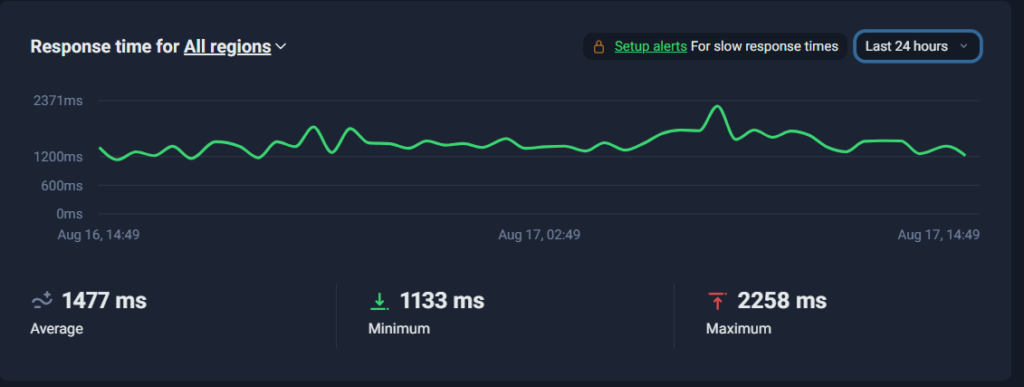
Task: Click the Aug 17, 02:49 axis label
Action: (x=539, y=235)
